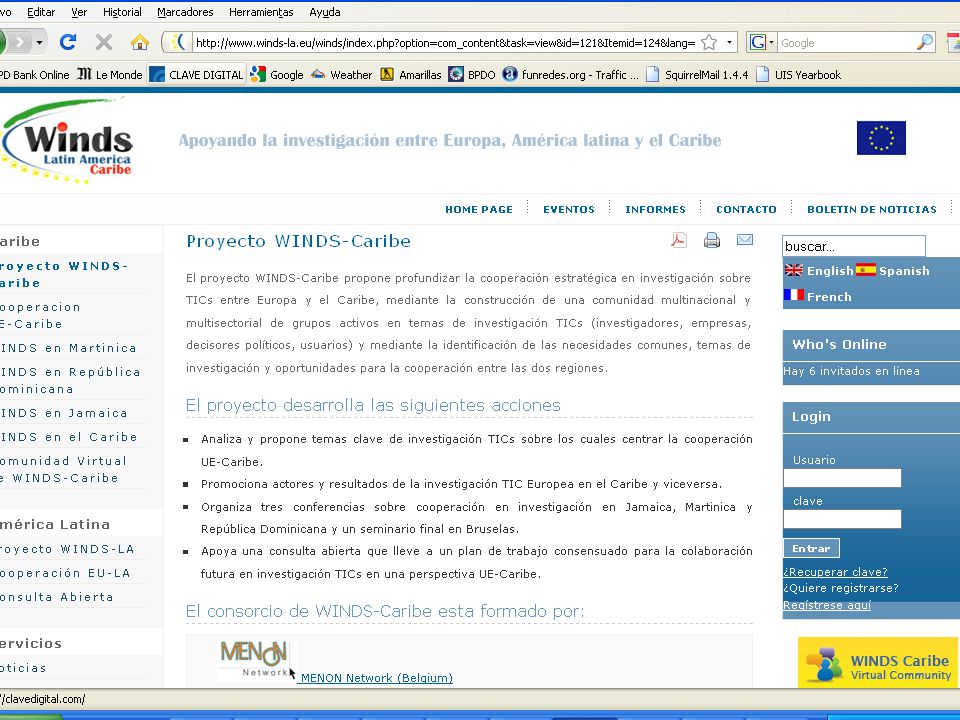
Task: Open the Weather bookmark
Action: (x=342, y=75)
